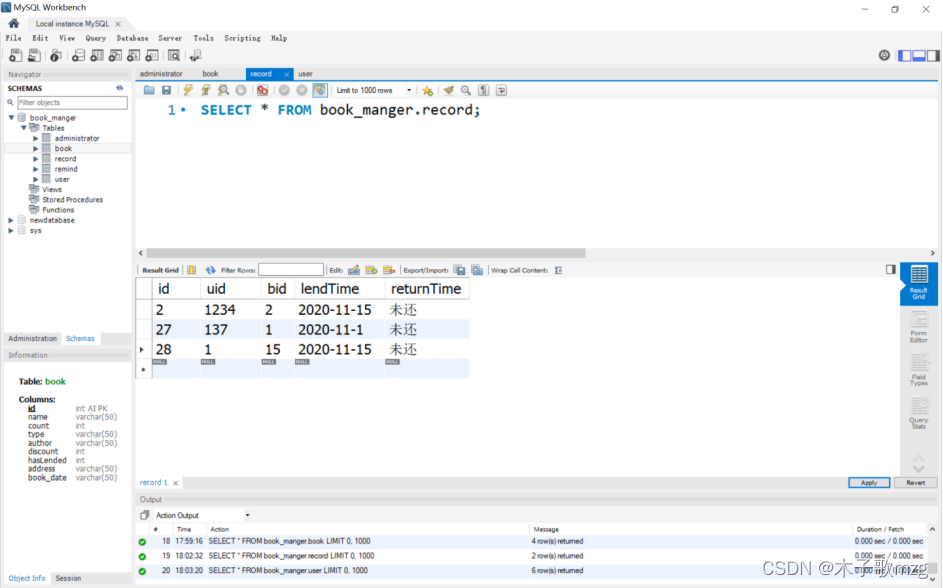Viewport: 943px width, 588px height.
Task: Refresh the schemas list
Action: 120,88
